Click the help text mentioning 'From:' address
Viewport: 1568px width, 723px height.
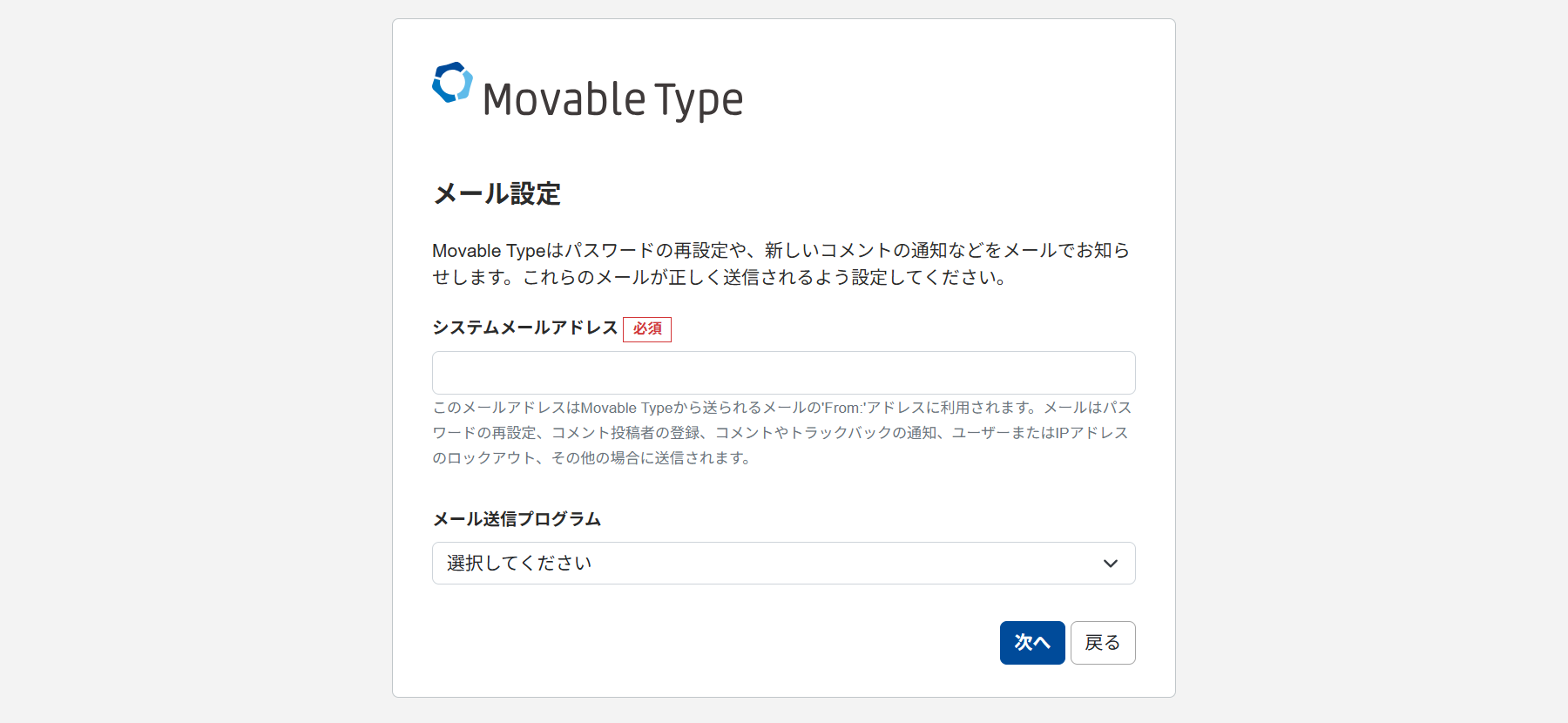pyautogui.click(x=781, y=408)
